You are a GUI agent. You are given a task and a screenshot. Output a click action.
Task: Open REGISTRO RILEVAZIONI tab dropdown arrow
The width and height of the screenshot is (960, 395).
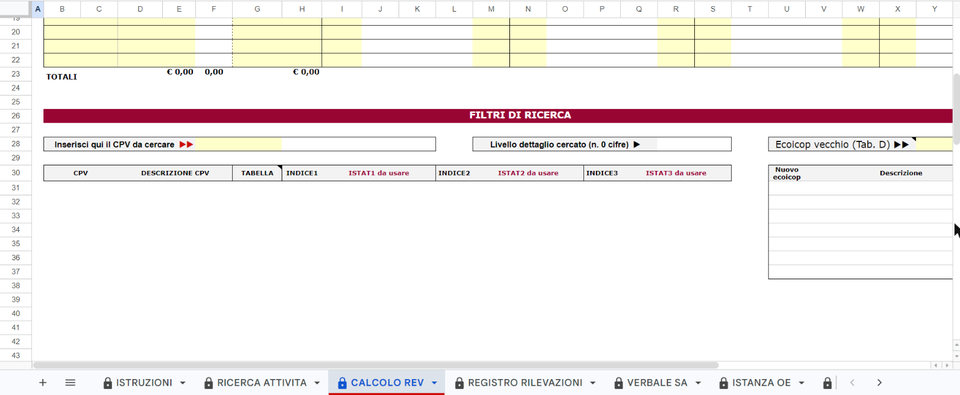pos(593,383)
